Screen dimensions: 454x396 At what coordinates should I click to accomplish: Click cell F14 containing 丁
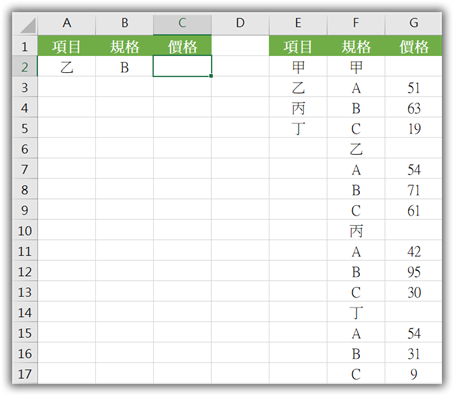click(356, 312)
